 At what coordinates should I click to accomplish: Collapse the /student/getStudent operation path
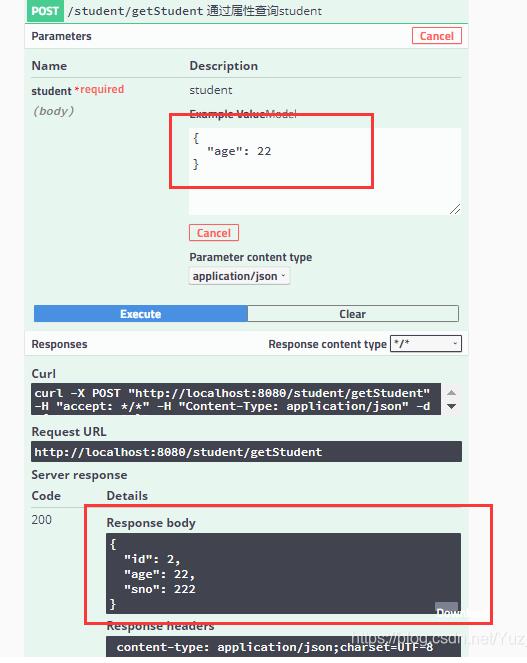(135, 11)
